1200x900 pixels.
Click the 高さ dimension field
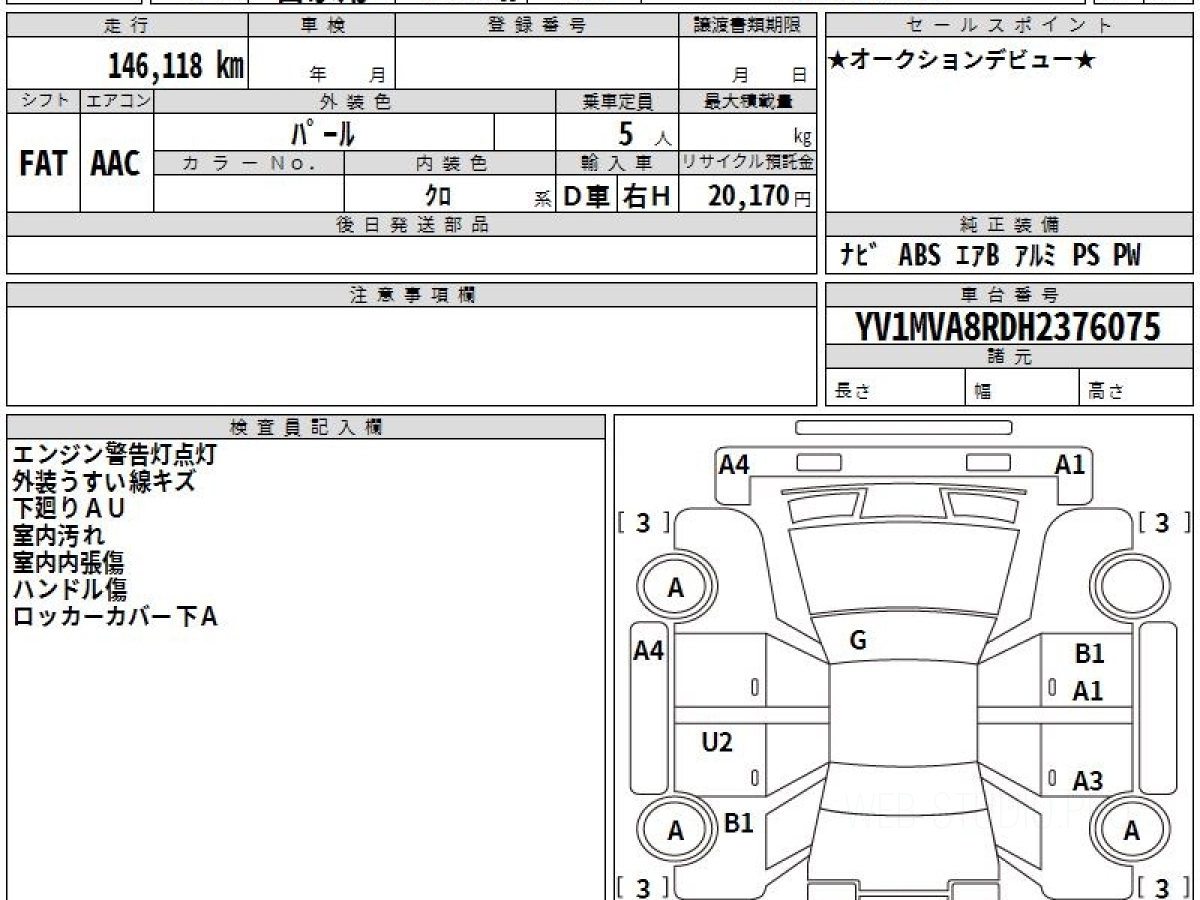(x=1137, y=388)
